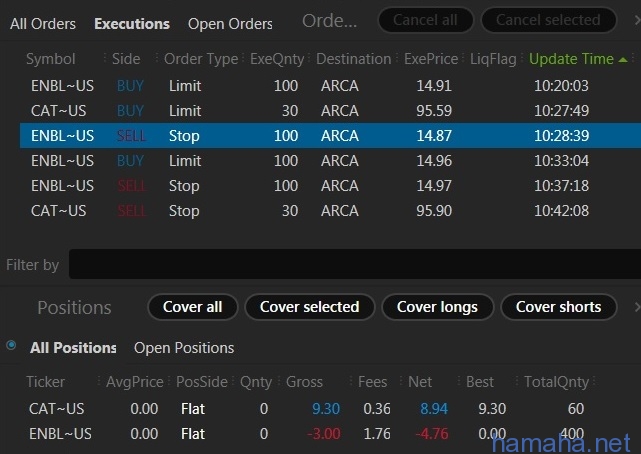
Task: Click the Cover longs button
Action: point(437,307)
